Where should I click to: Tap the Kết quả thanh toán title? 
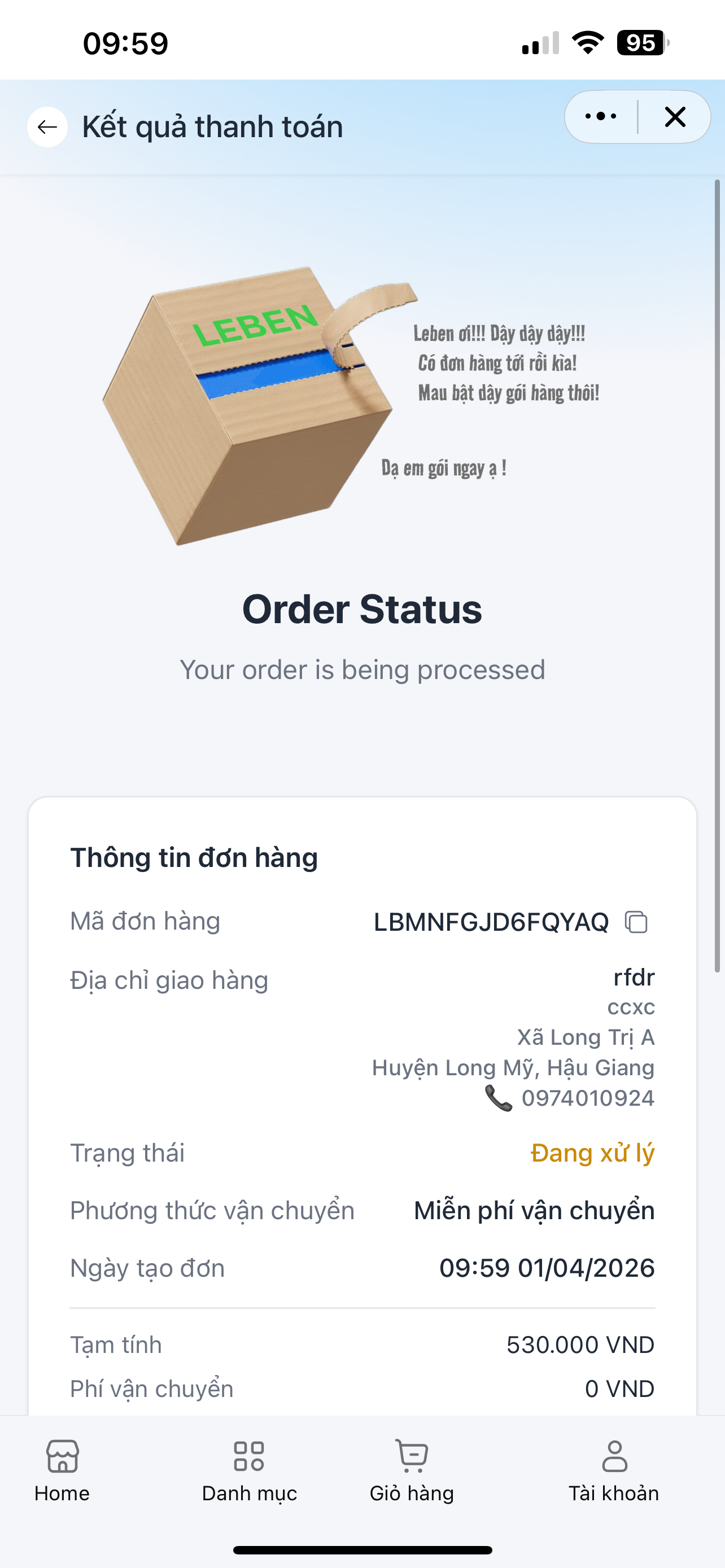coord(212,126)
